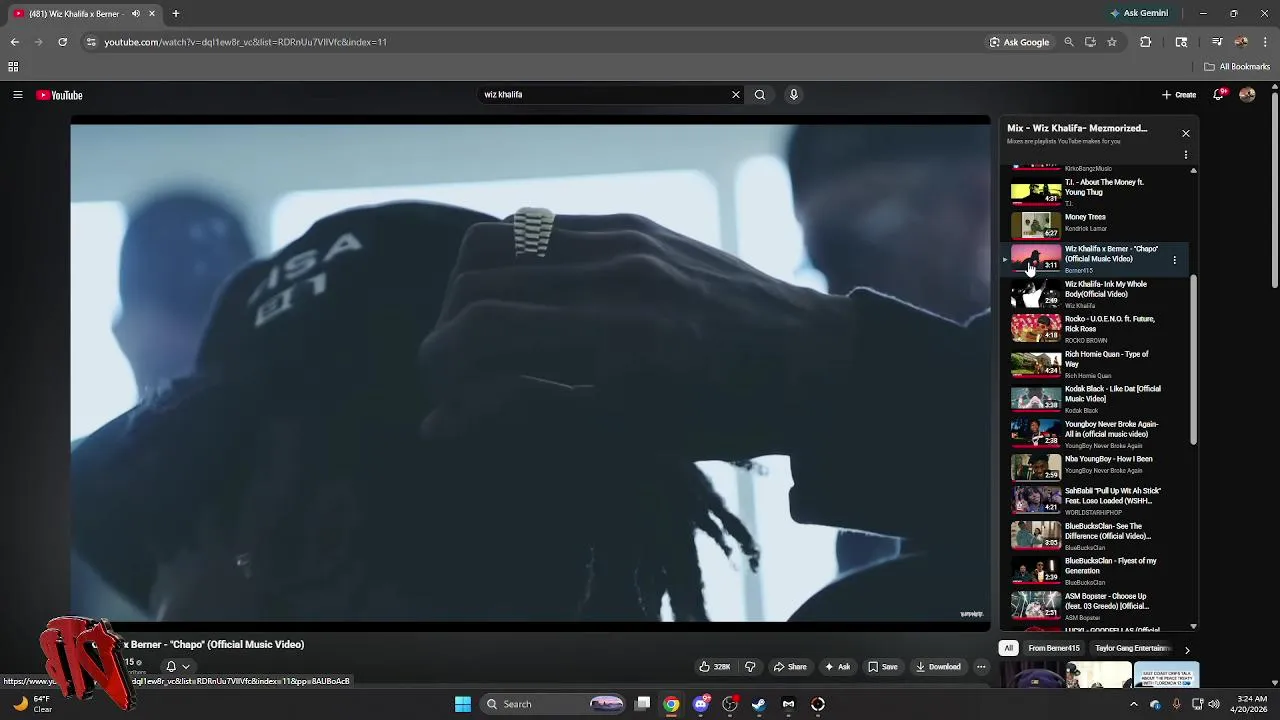Viewport: 1280px width, 720px height.
Task: Play 'T.I. - About The Money' from the mix
Action: click(x=1097, y=192)
